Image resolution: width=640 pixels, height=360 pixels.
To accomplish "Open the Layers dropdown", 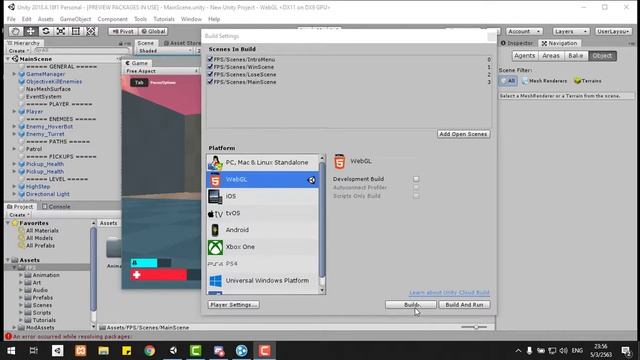I will coord(571,31).
